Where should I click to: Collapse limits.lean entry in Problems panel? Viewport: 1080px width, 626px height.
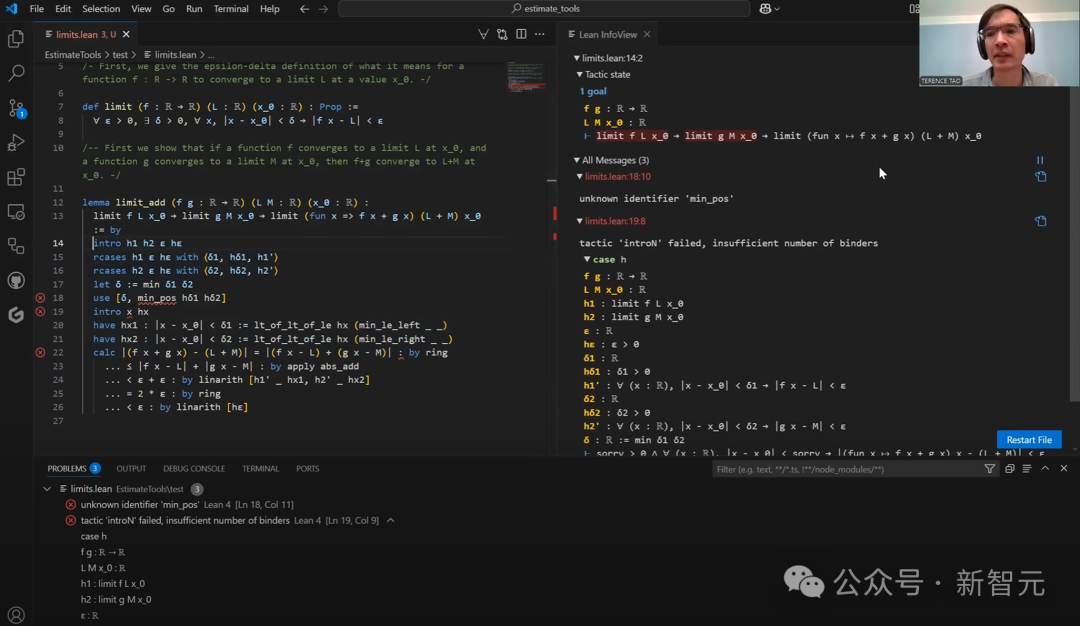[x=47, y=489]
